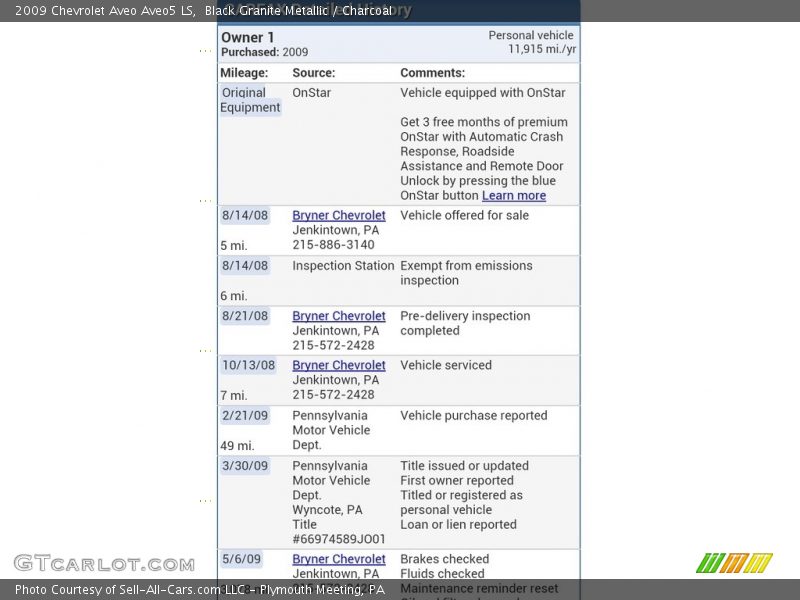Open Bryner Chevrolet link in 10/13/08 row
The height and width of the screenshot is (600, 800).
tap(339, 365)
